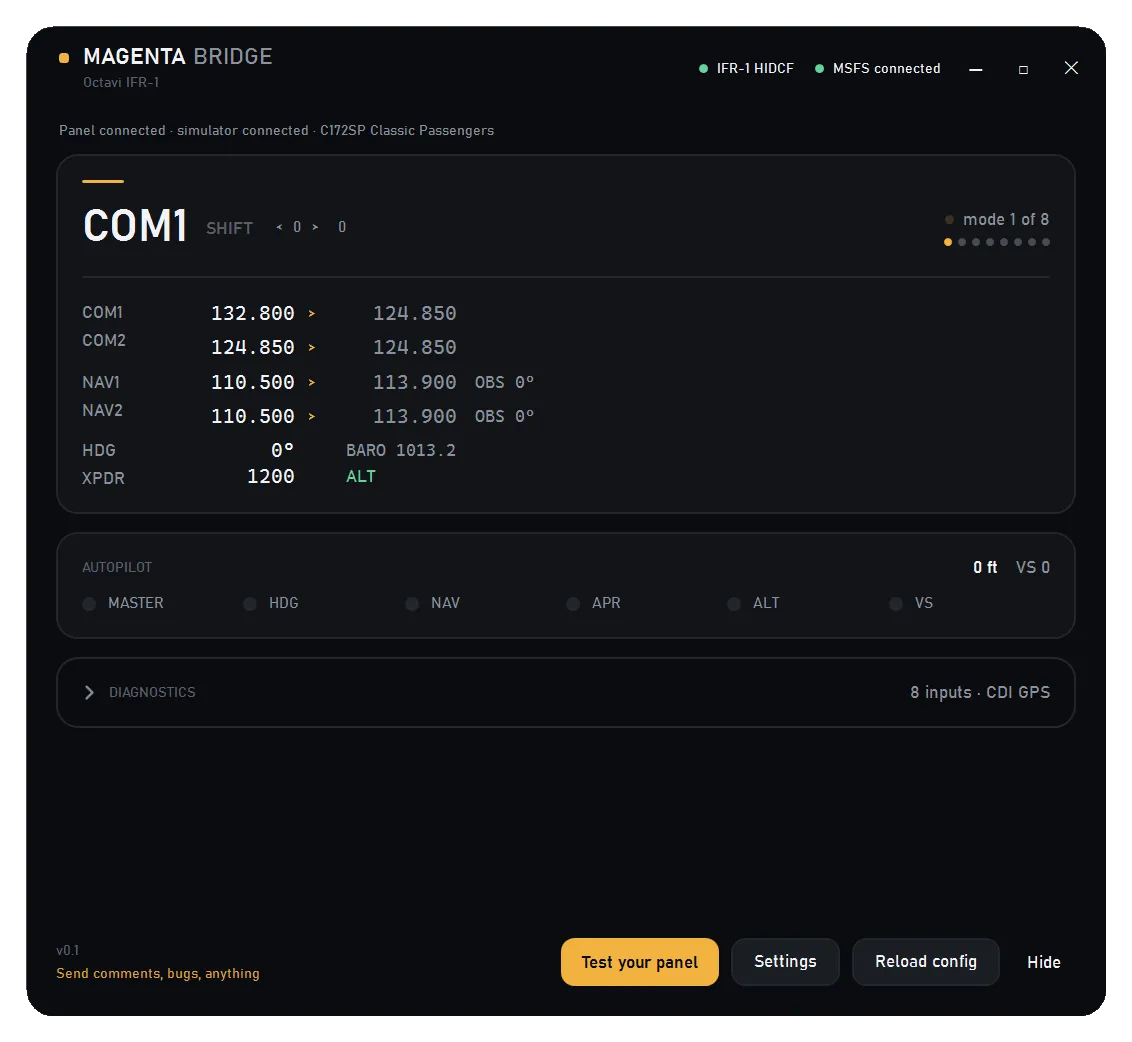Click the 0 ft altitude readout
This screenshot has width=1132, height=1042.
(985, 568)
